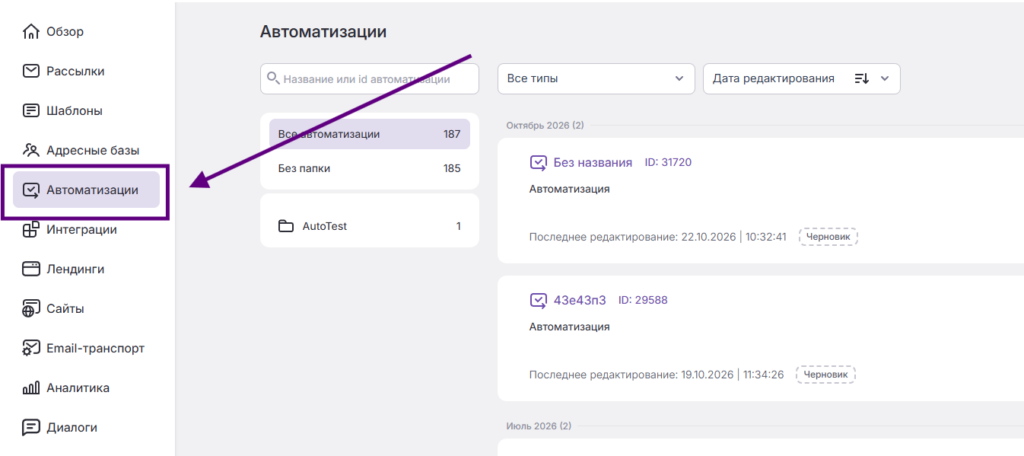
Task: Click the Email-транспорт gear envelope icon
Action: coord(31,348)
